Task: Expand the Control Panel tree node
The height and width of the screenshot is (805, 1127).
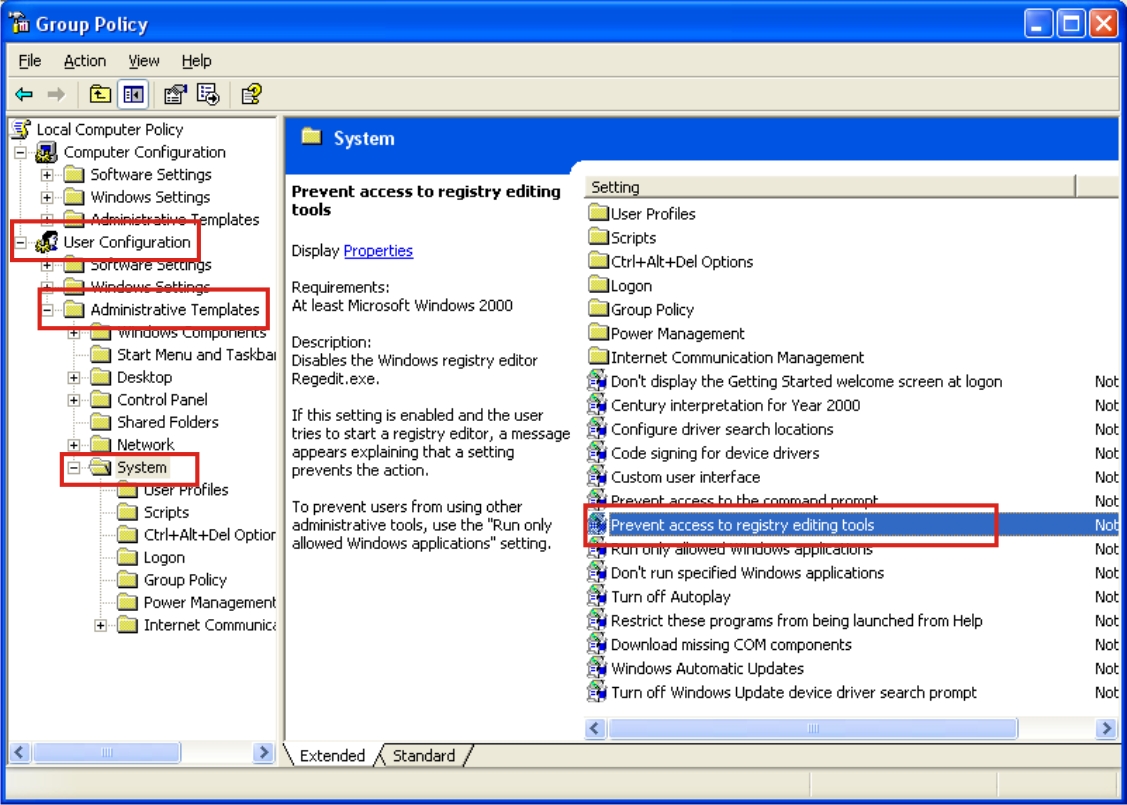Action: (x=74, y=400)
